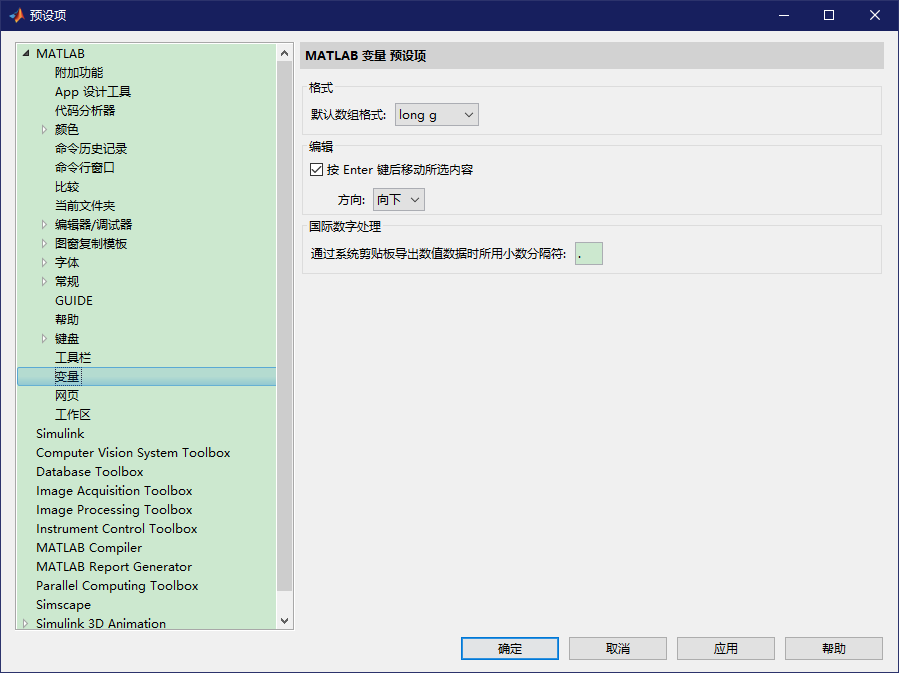Expand the 键盘 tree node

click(x=43, y=338)
